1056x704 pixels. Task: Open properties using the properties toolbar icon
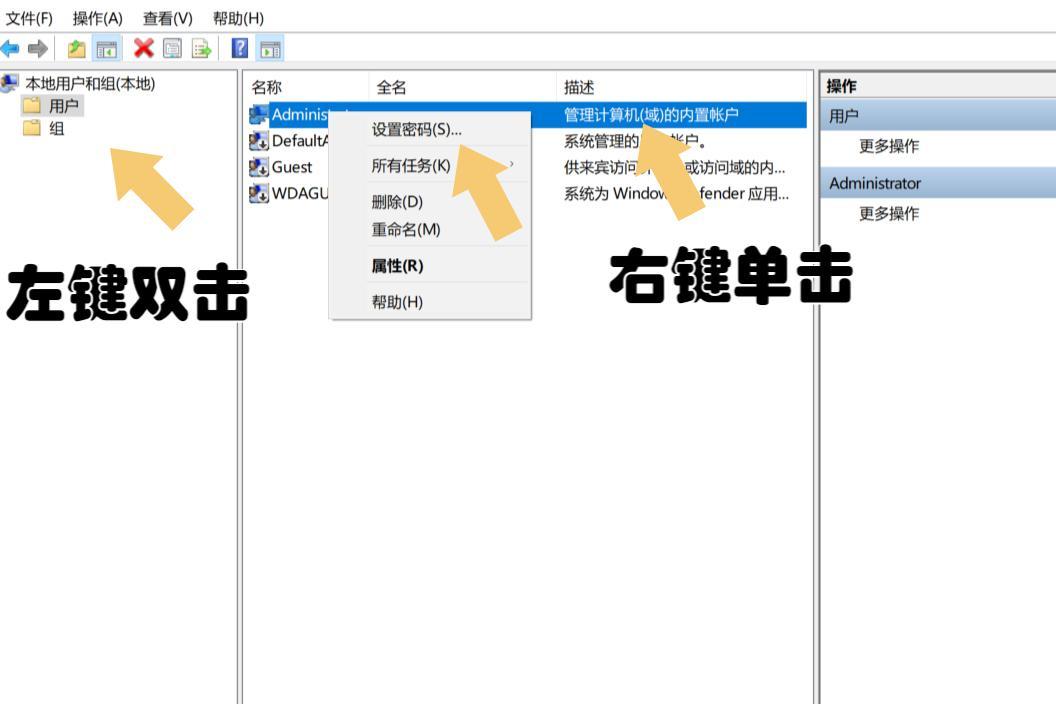point(172,47)
